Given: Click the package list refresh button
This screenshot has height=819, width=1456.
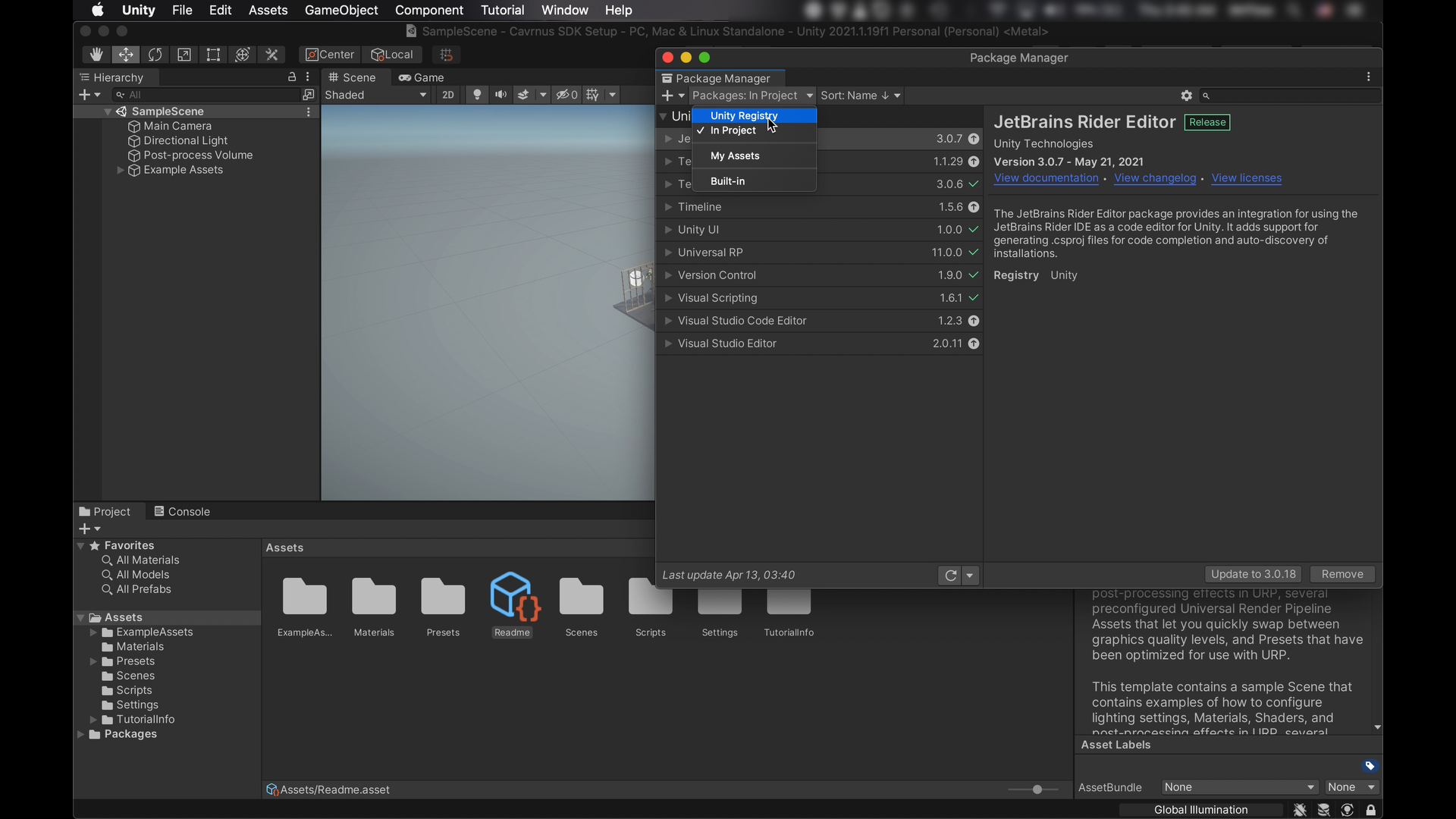Looking at the screenshot, I should [x=950, y=576].
